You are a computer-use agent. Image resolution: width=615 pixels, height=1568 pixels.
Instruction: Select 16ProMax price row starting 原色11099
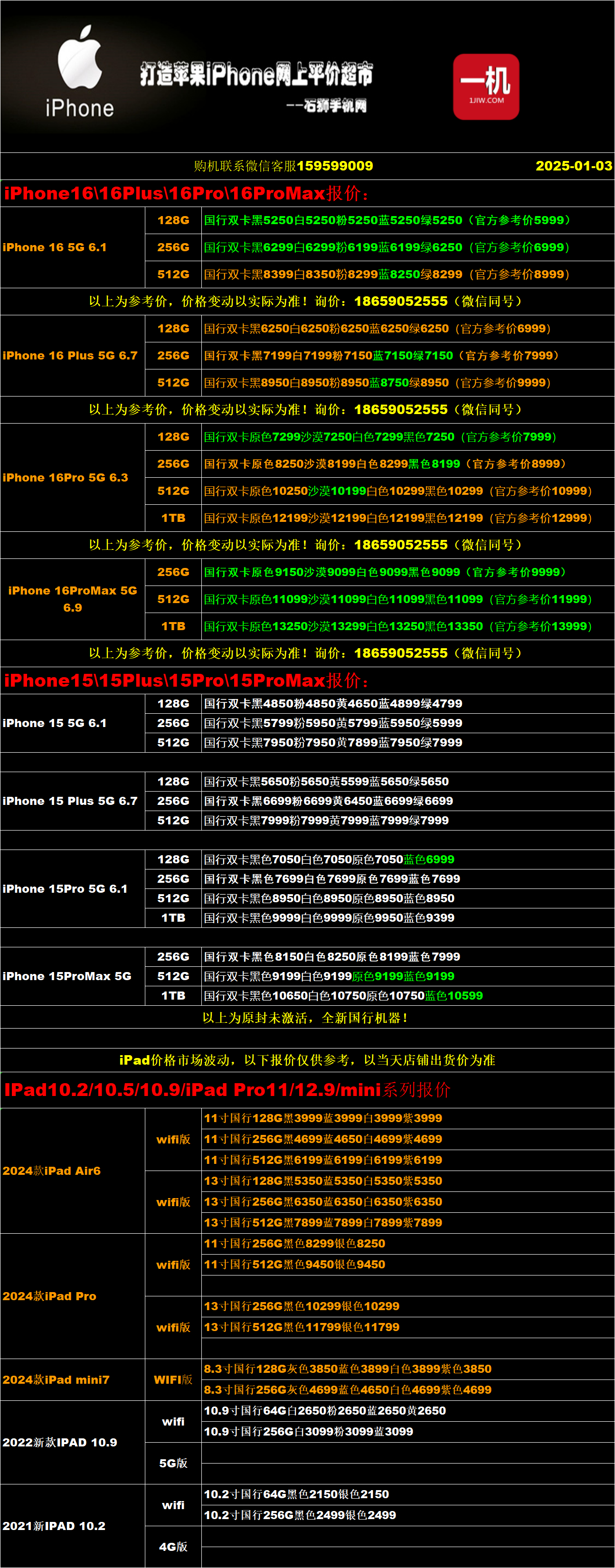click(407, 599)
